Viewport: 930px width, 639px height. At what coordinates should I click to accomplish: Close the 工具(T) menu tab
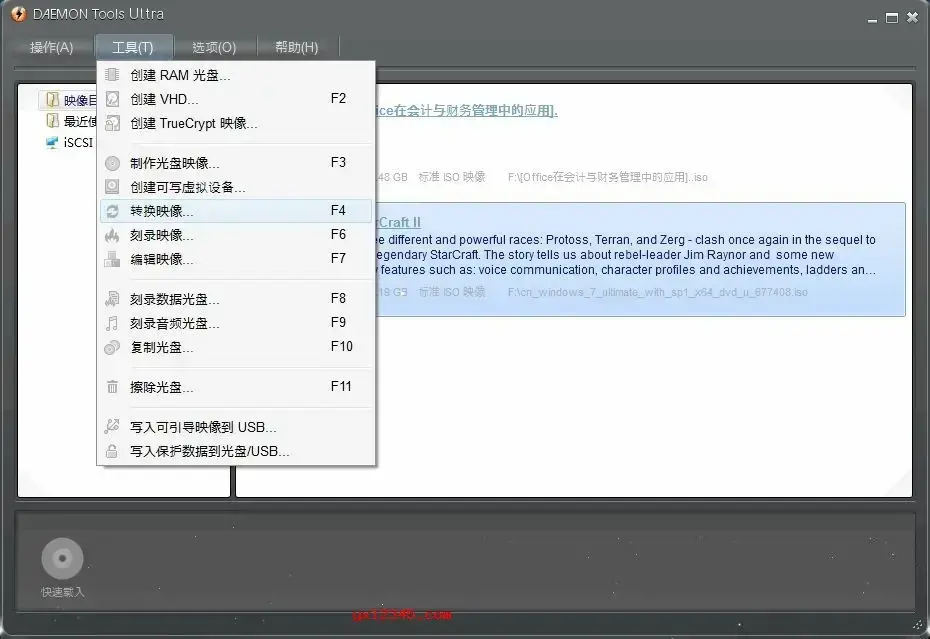(x=133, y=47)
